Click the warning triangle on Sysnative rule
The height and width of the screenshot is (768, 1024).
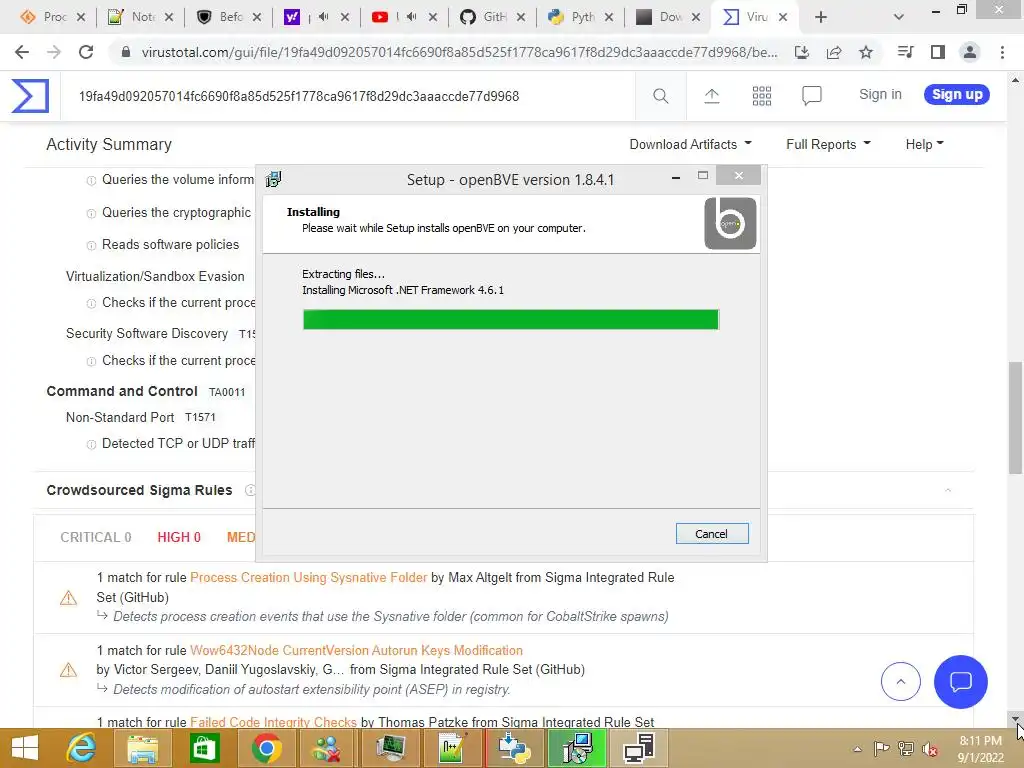[69, 598]
